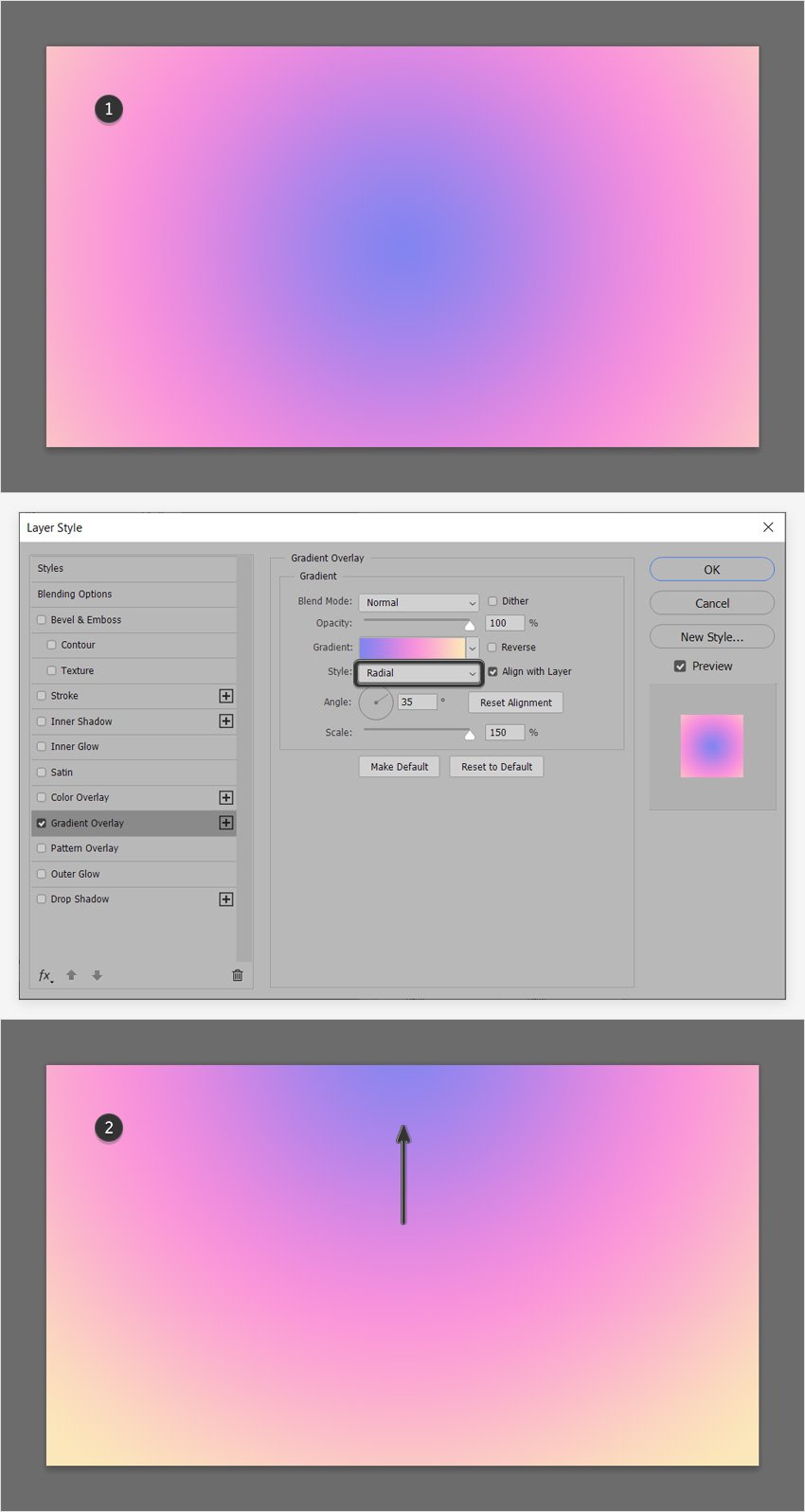Uncheck Align with Layer option
The image size is (805, 1512).
[x=492, y=672]
